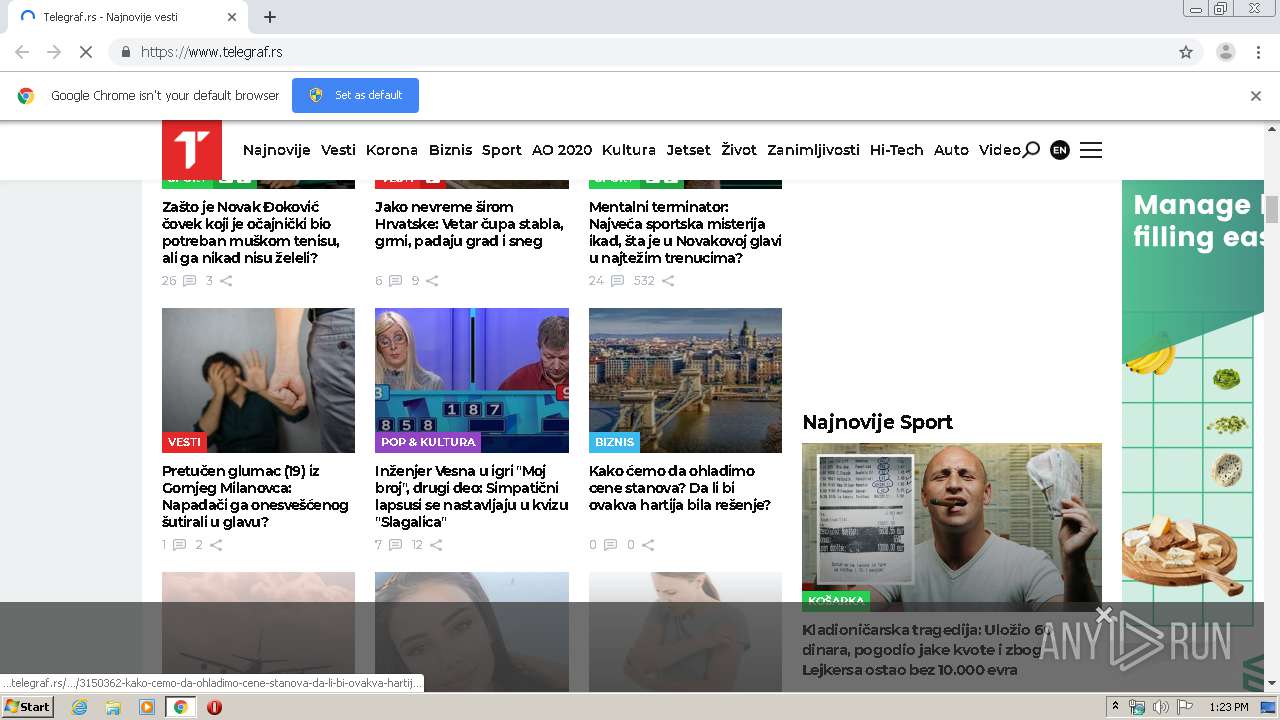Read Zašto je Novak Đoković article

tap(251, 232)
